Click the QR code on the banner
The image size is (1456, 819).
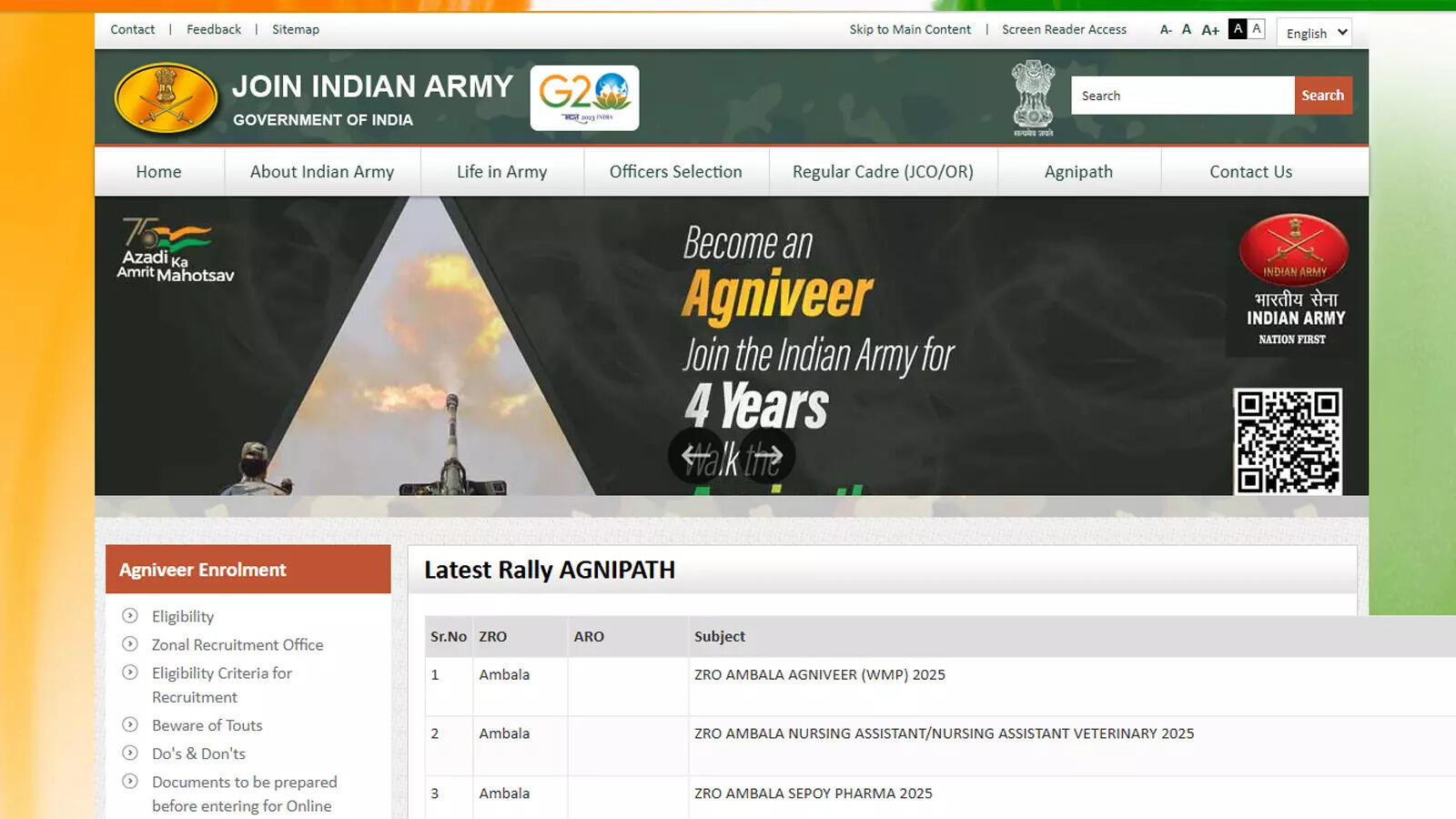click(x=1288, y=441)
